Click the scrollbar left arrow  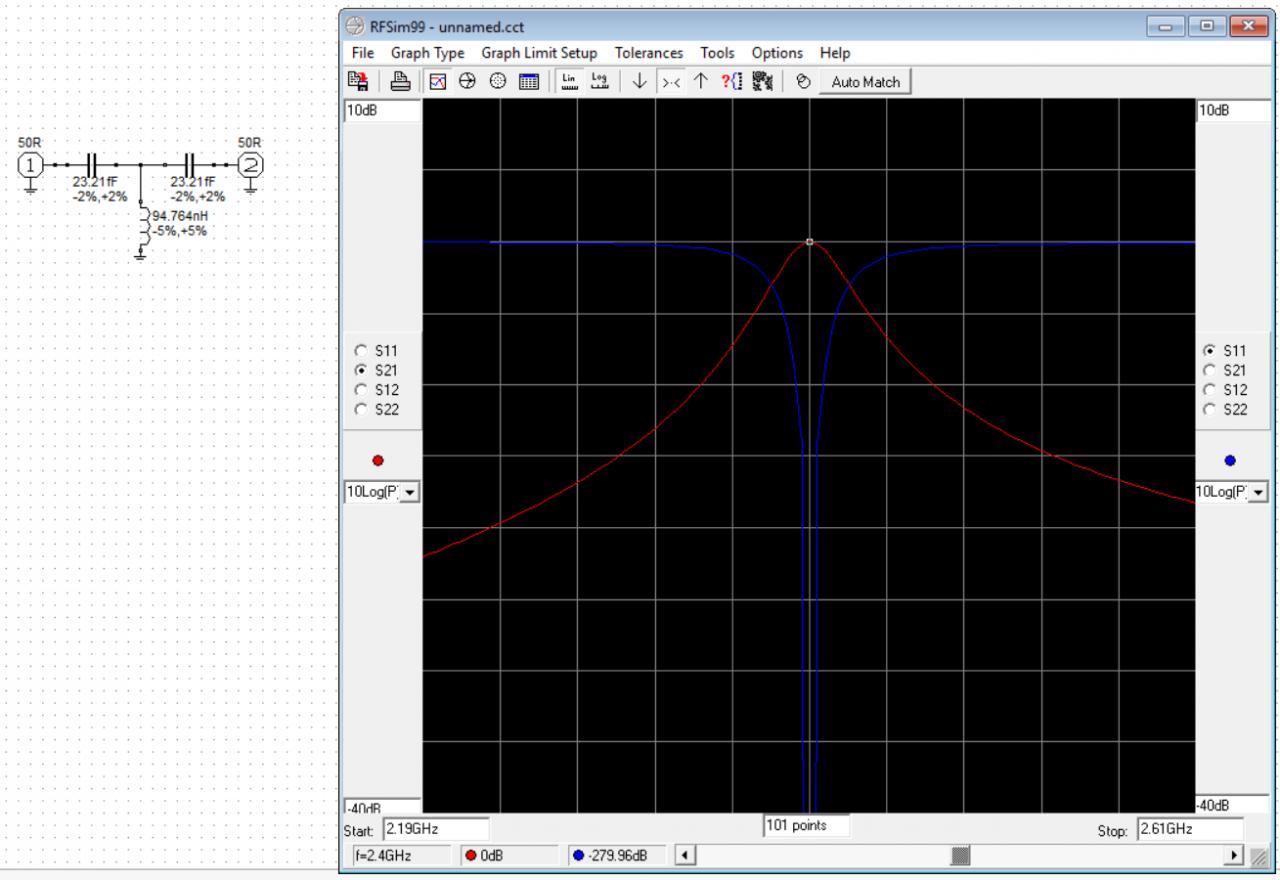(x=685, y=855)
